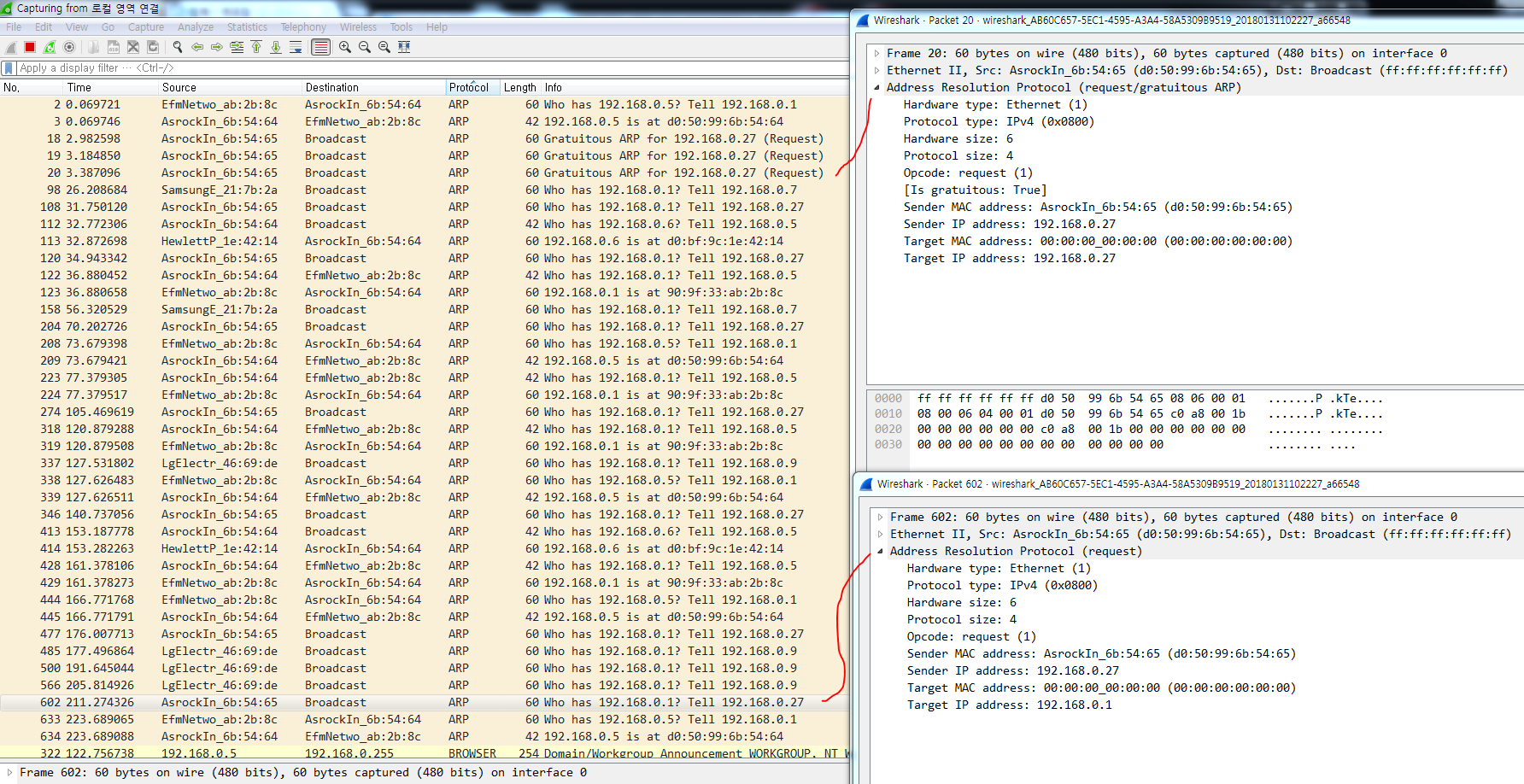Expand Frame 20 in Packet 20 window
Viewport: 1524px width, 784px height.
(x=877, y=53)
